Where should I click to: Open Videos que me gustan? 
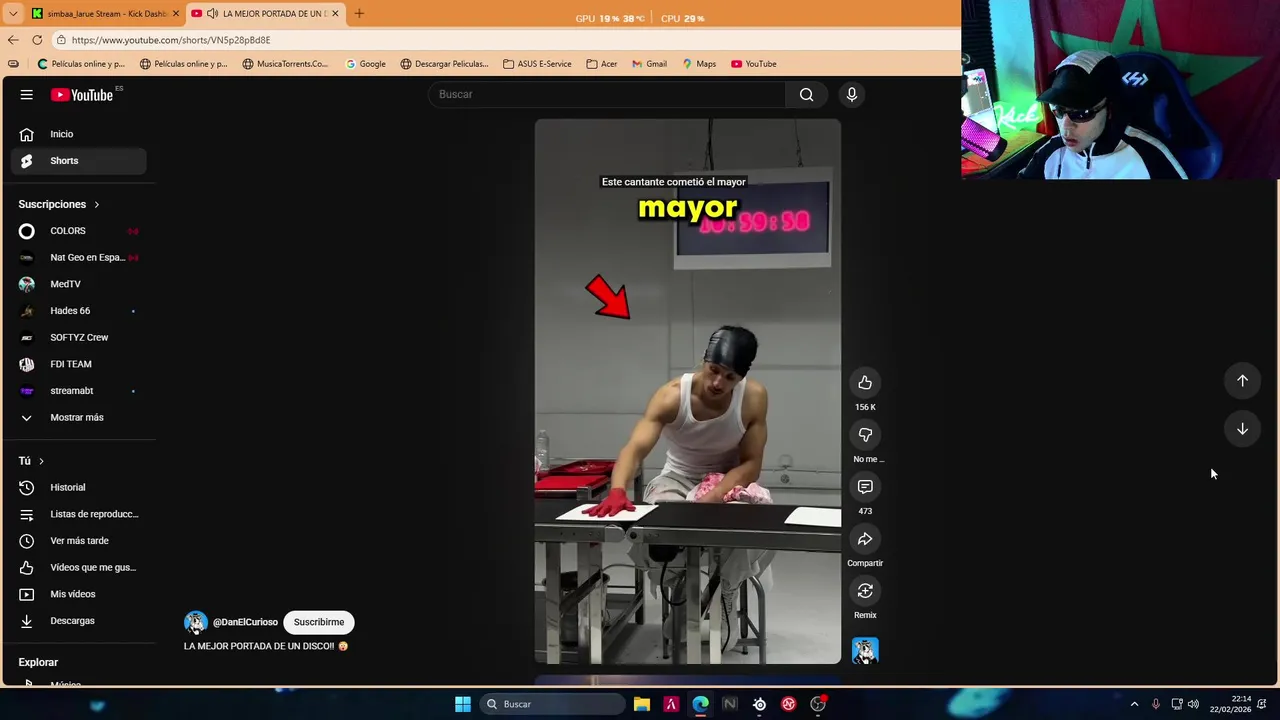[x=78, y=568]
